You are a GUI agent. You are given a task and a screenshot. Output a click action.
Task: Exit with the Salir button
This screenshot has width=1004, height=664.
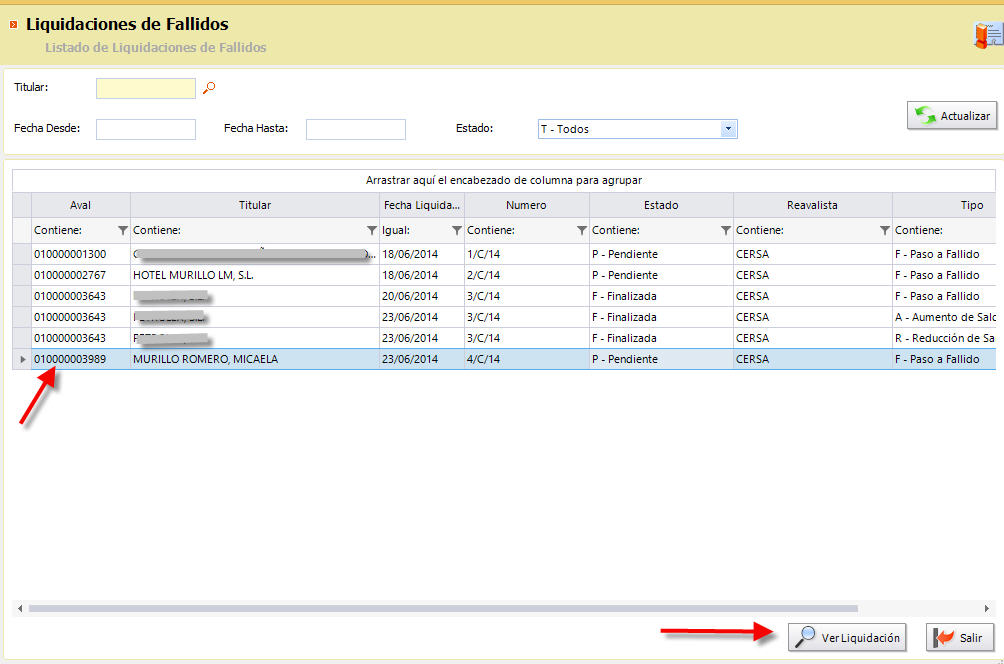pyautogui.click(x=960, y=638)
